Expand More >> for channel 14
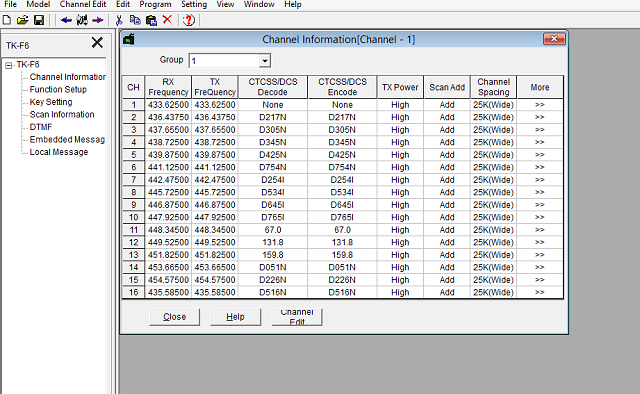Screen dimensions: 640x394 [540, 267]
